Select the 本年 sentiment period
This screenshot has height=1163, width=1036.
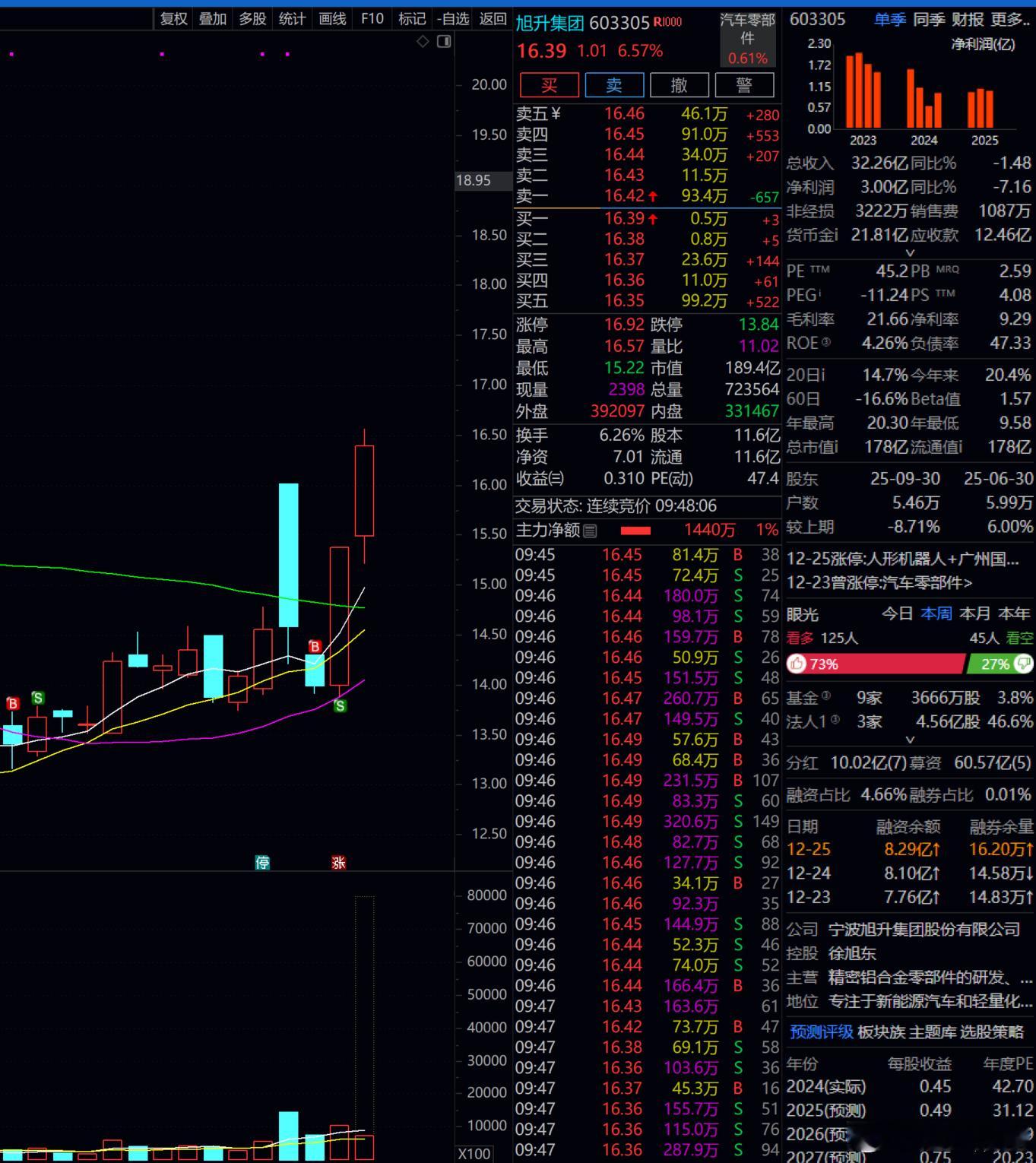pos(1014,613)
